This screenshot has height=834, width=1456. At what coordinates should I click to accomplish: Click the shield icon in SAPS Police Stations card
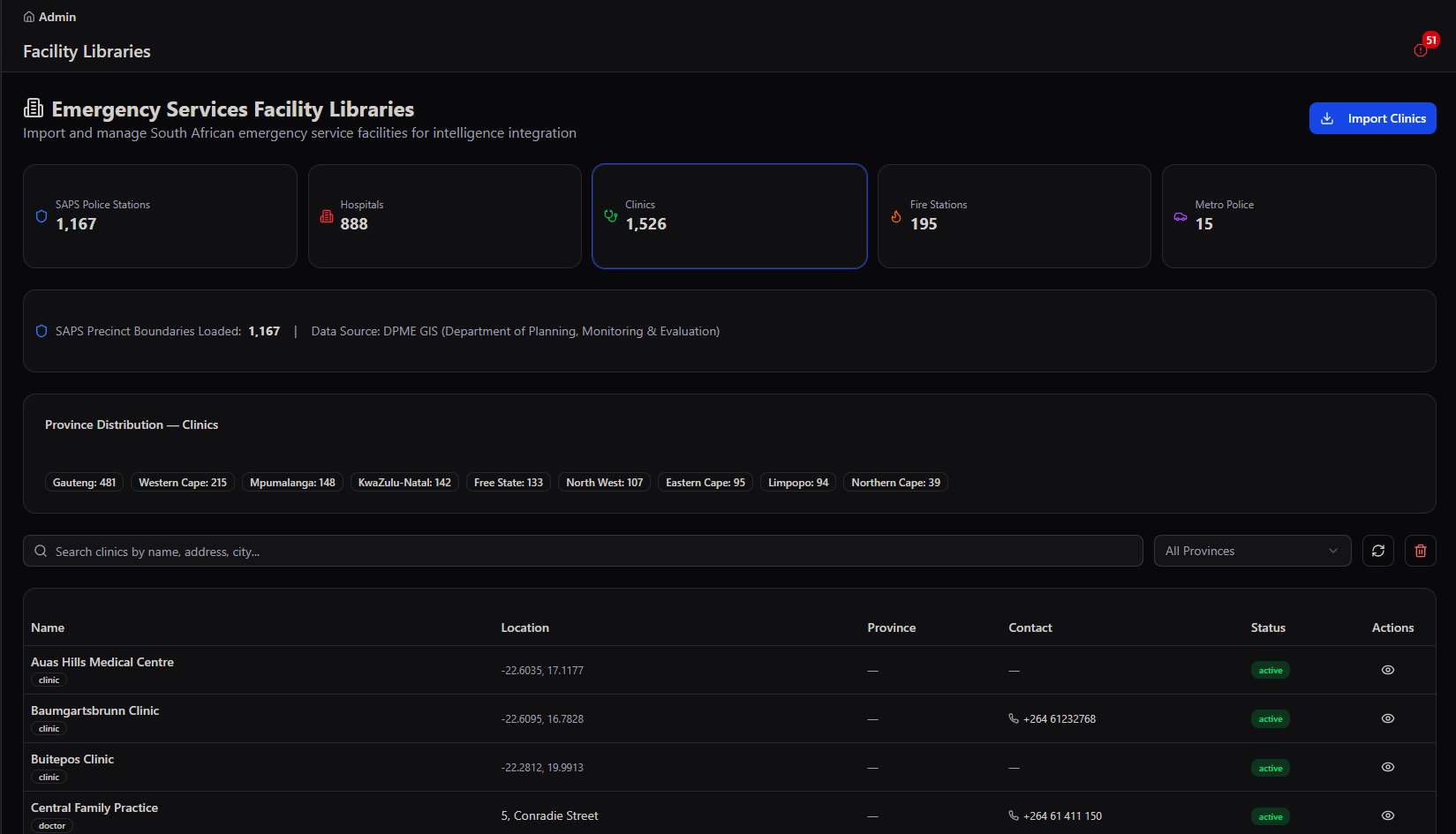41,216
